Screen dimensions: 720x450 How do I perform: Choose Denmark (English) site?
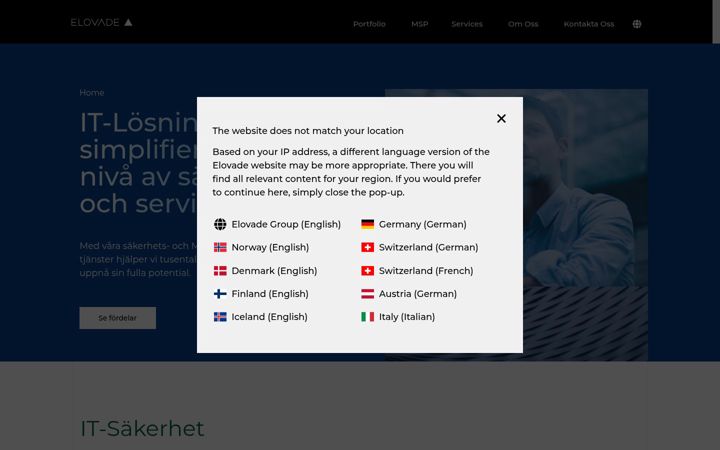click(x=274, y=270)
